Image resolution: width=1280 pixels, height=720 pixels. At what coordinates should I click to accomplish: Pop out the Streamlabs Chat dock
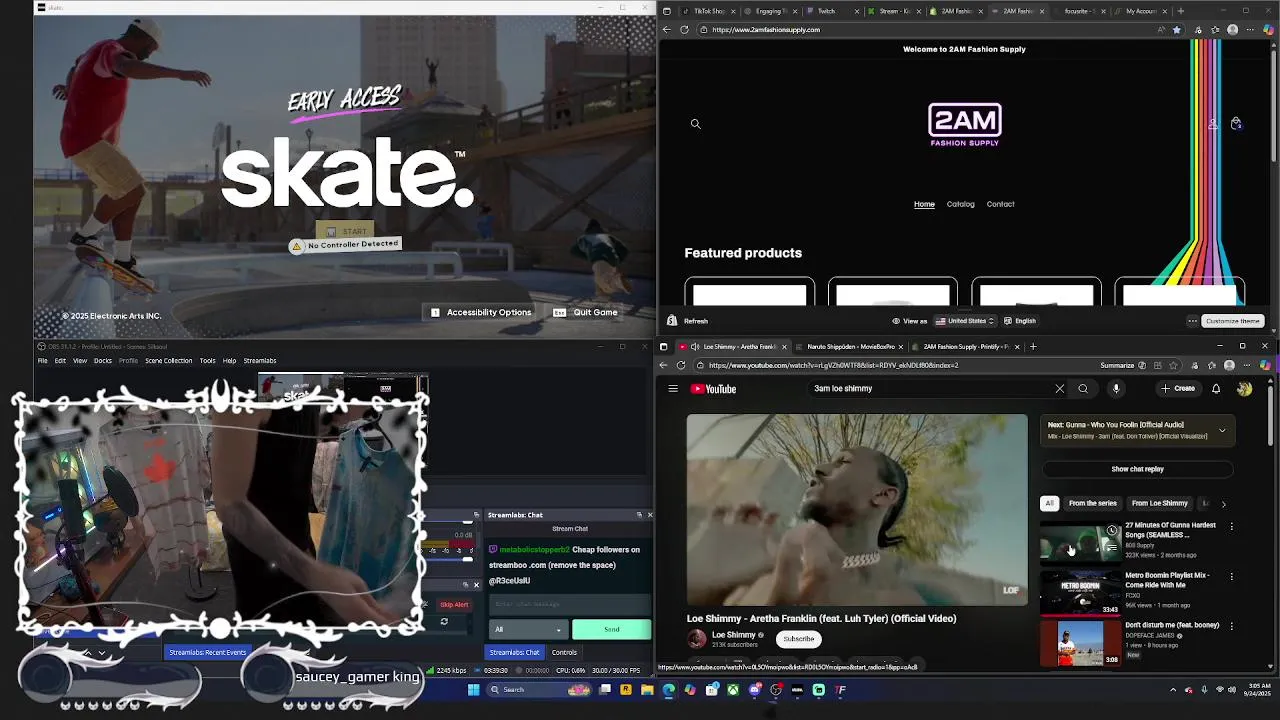click(x=639, y=515)
